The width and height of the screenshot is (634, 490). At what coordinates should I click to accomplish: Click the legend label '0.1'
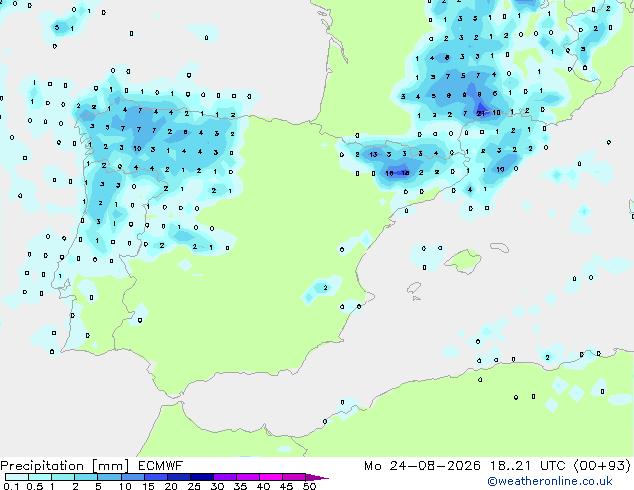click(10, 486)
